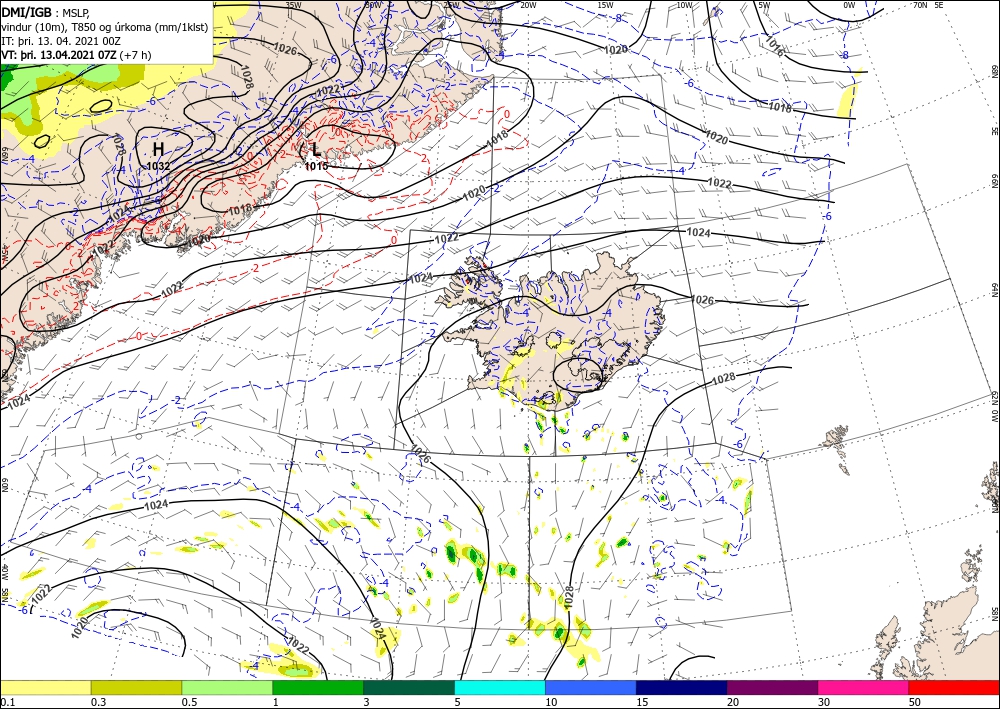The width and height of the screenshot is (1000, 709).
Task: Click the '1032' pressure value under H
Action: tap(158, 166)
